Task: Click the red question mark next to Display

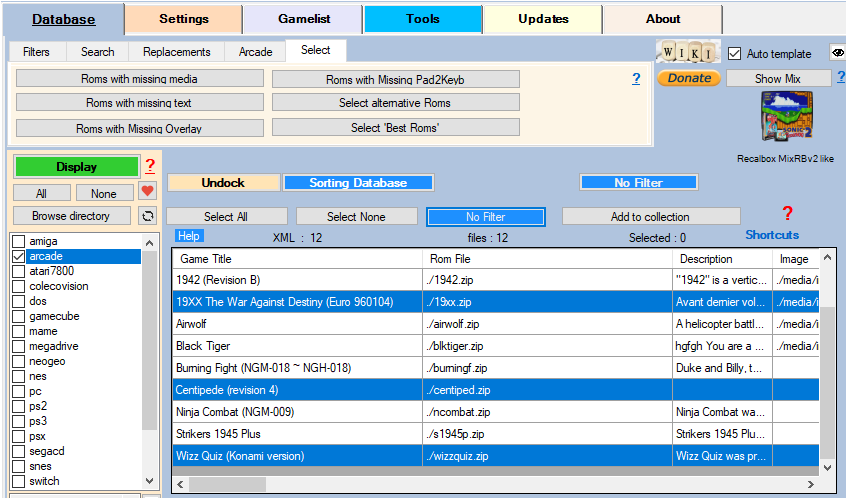Action: pos(150,166)
